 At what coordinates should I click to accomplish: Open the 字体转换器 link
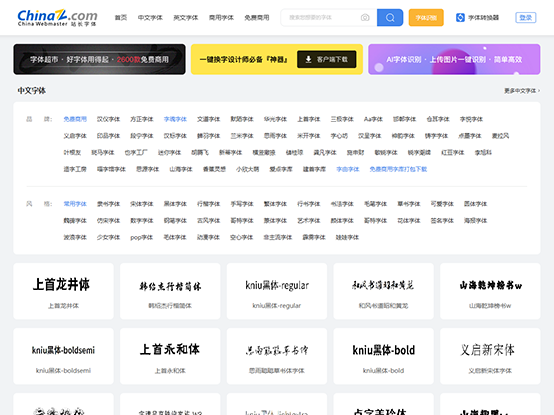pyautogui.click(x=483, y=18)
